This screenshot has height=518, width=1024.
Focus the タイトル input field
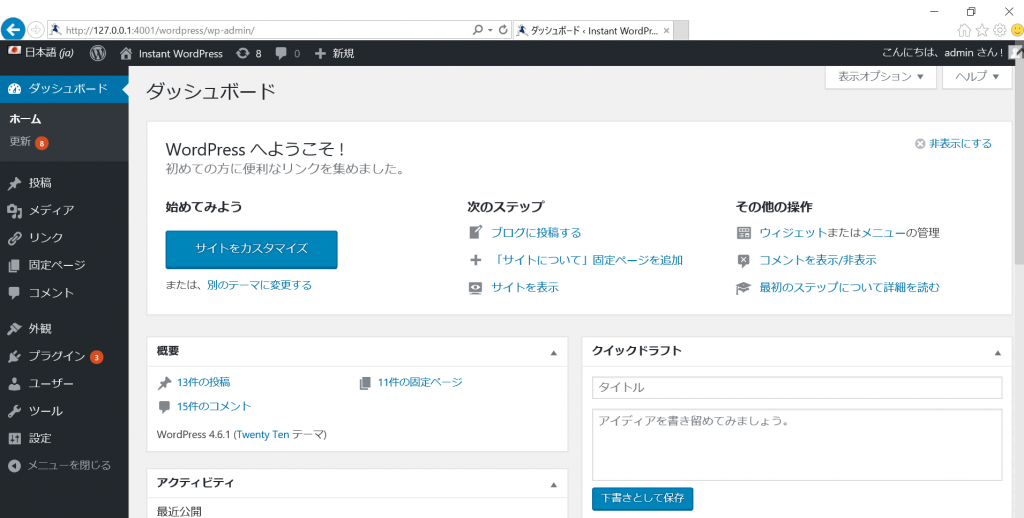click(x=797, y=387)
